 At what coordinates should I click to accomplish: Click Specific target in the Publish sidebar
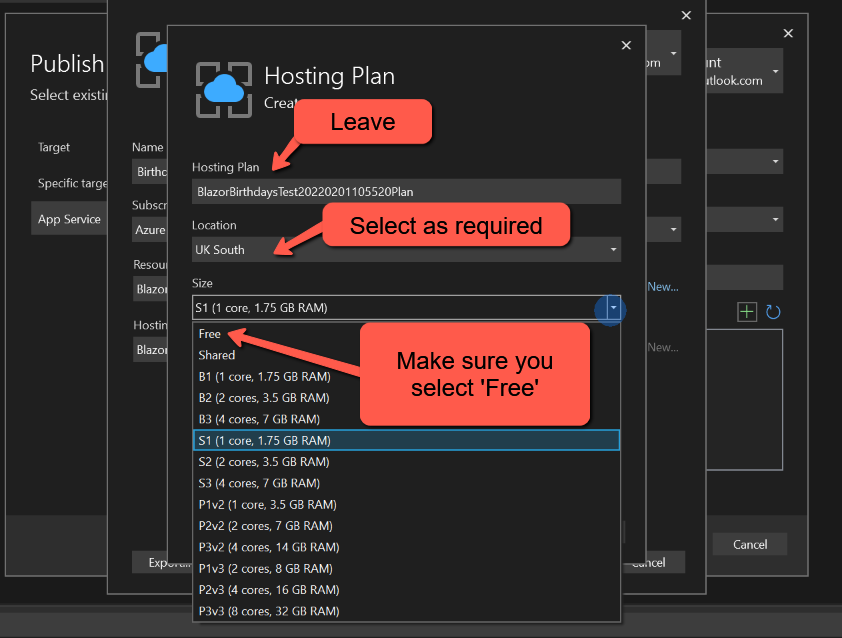72,183
